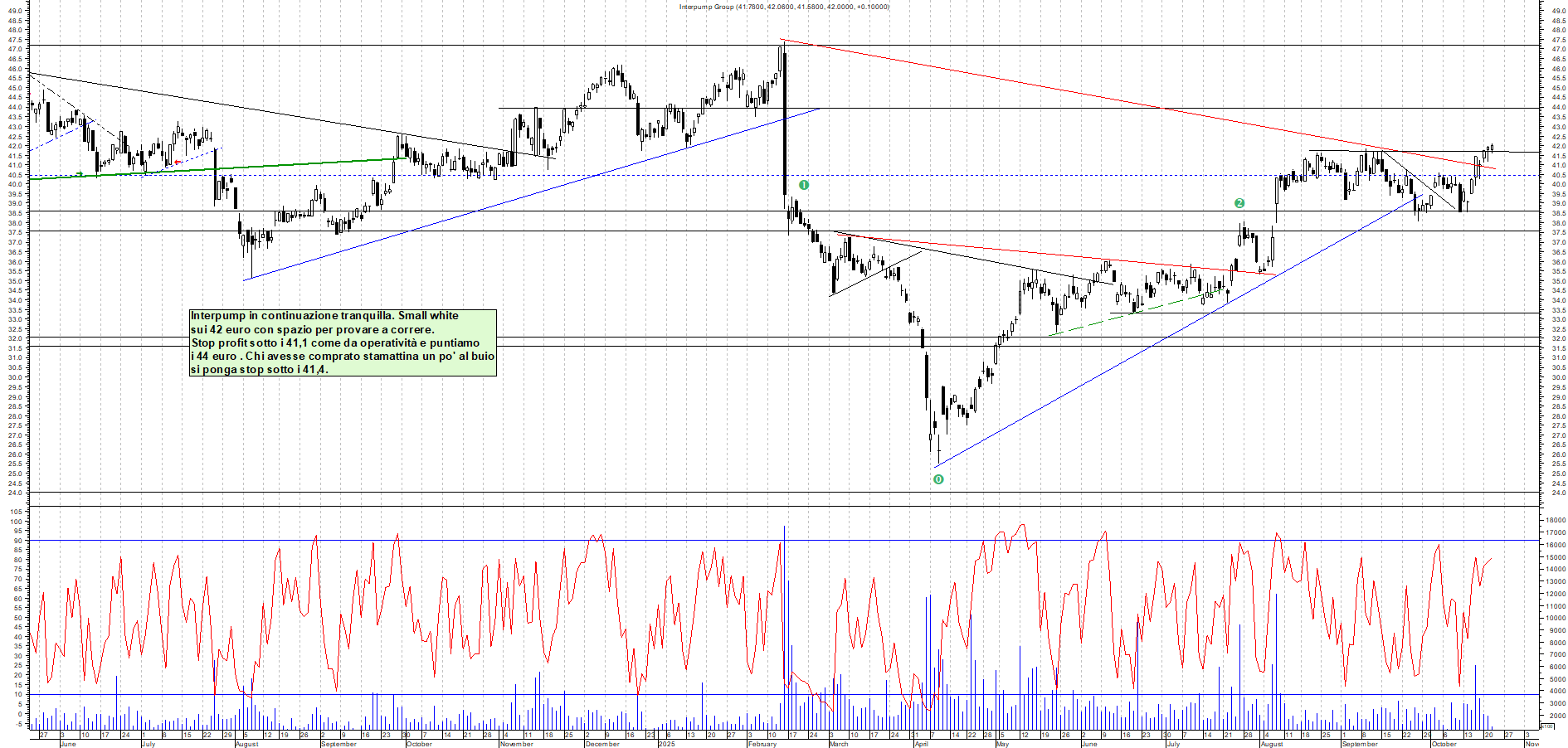1568x748 pixels.
Task: Click the green circled marker labeled 0
Action: pos(938,479)
